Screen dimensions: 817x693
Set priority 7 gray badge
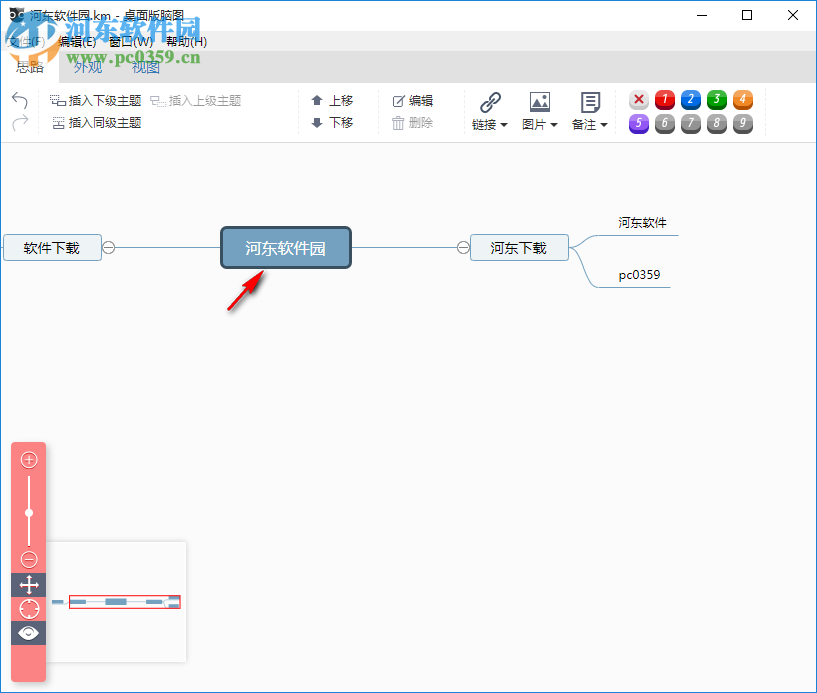pyautogui.click(x=691, y=124)
